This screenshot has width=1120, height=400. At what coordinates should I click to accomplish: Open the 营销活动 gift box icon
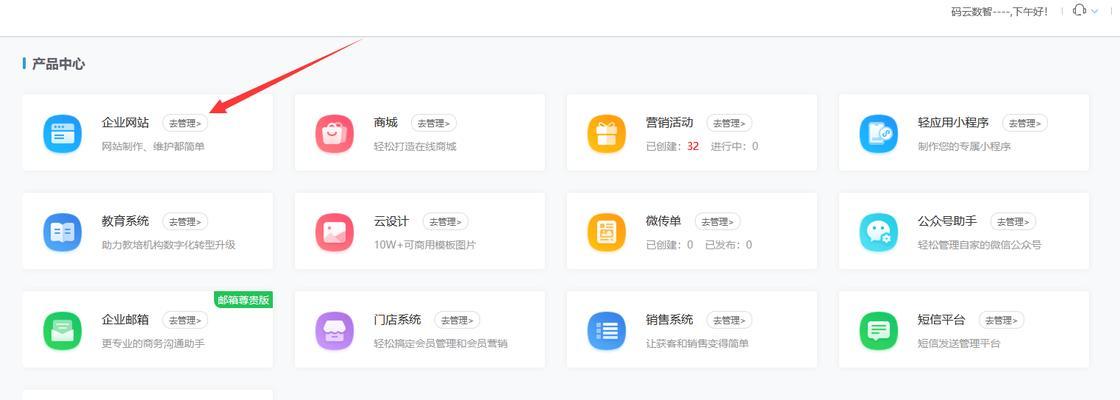[606, 134]
